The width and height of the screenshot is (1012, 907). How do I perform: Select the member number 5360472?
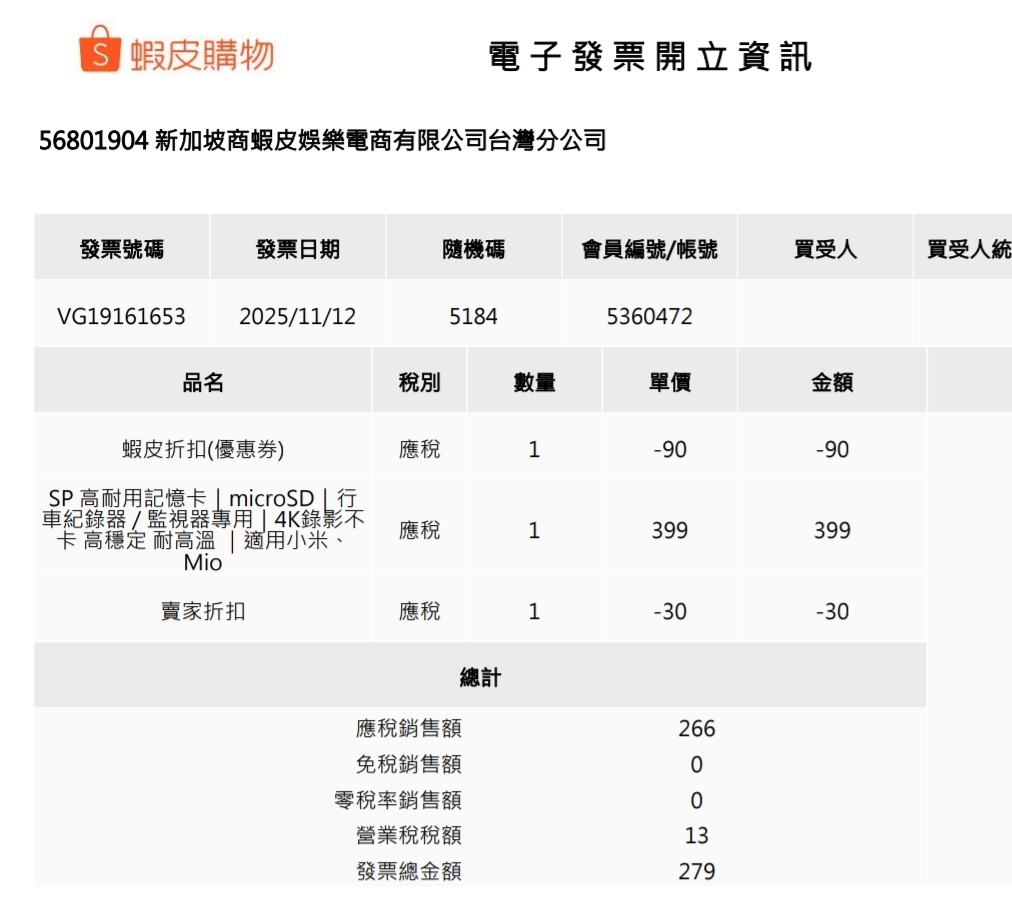click(650, 317)
